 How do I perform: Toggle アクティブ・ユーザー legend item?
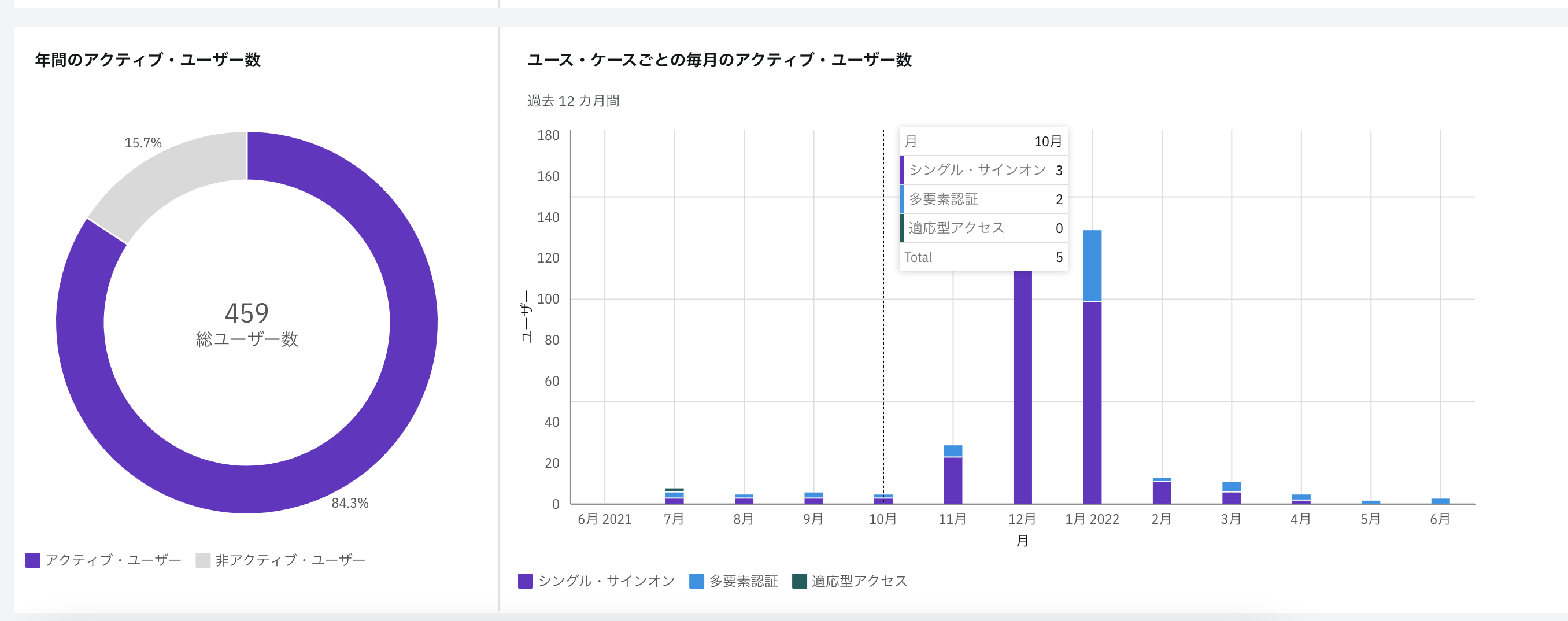(x=103, y=560)
